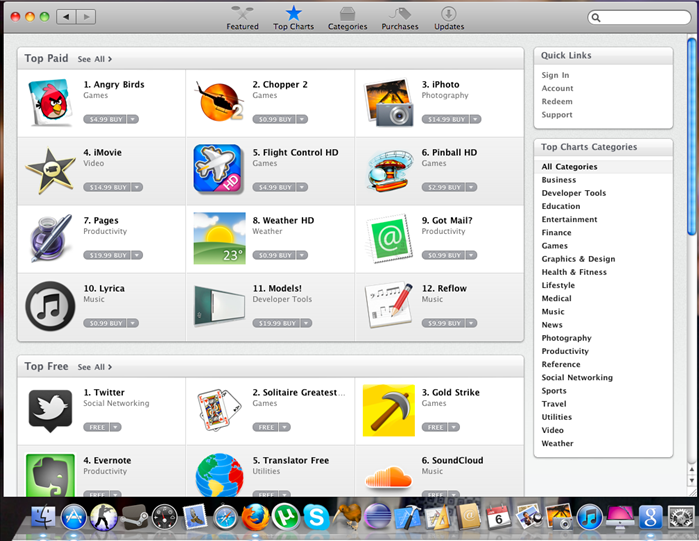Go back with the left arrow button

[66, 17]
